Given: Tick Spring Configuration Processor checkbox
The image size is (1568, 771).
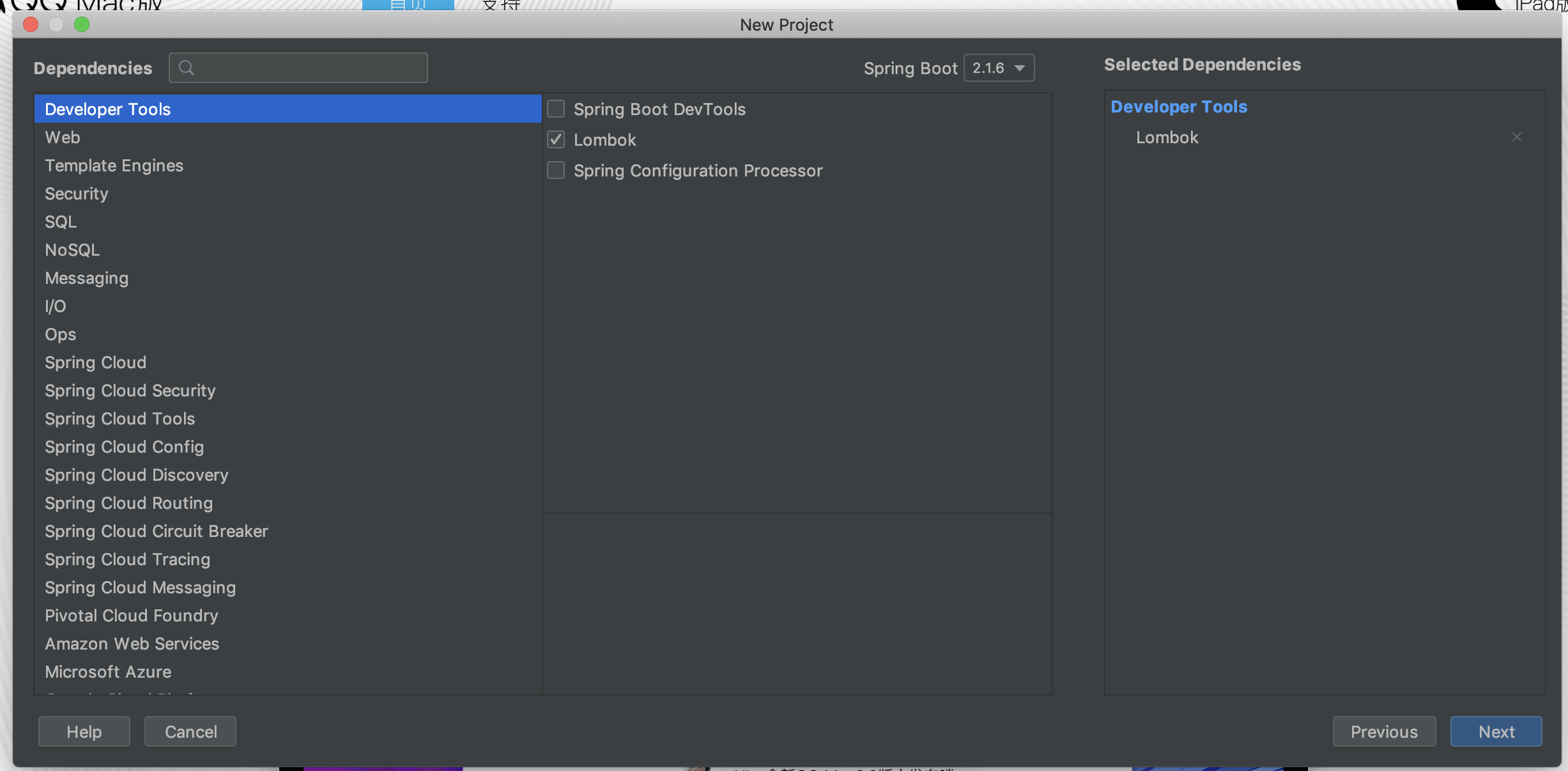Looking at the screenshot, I should pyautogui.click(x=556, y=170).
